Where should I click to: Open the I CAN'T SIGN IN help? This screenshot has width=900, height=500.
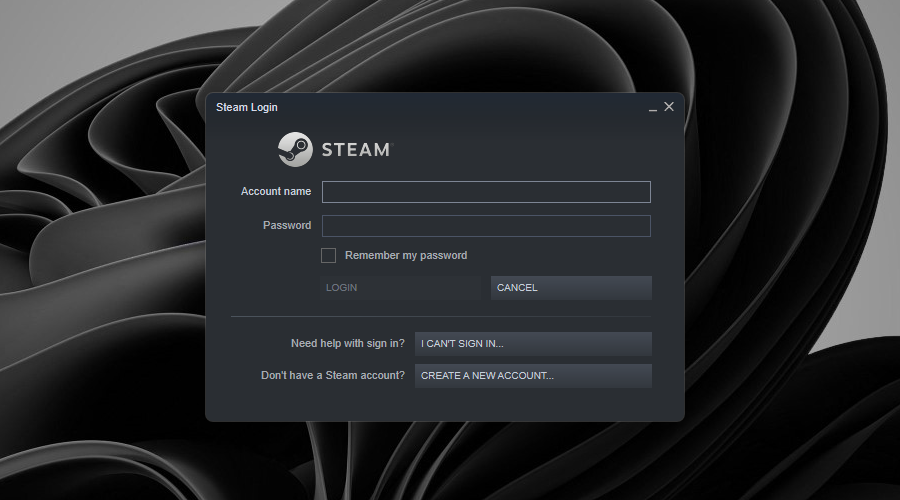pos(533,343)
